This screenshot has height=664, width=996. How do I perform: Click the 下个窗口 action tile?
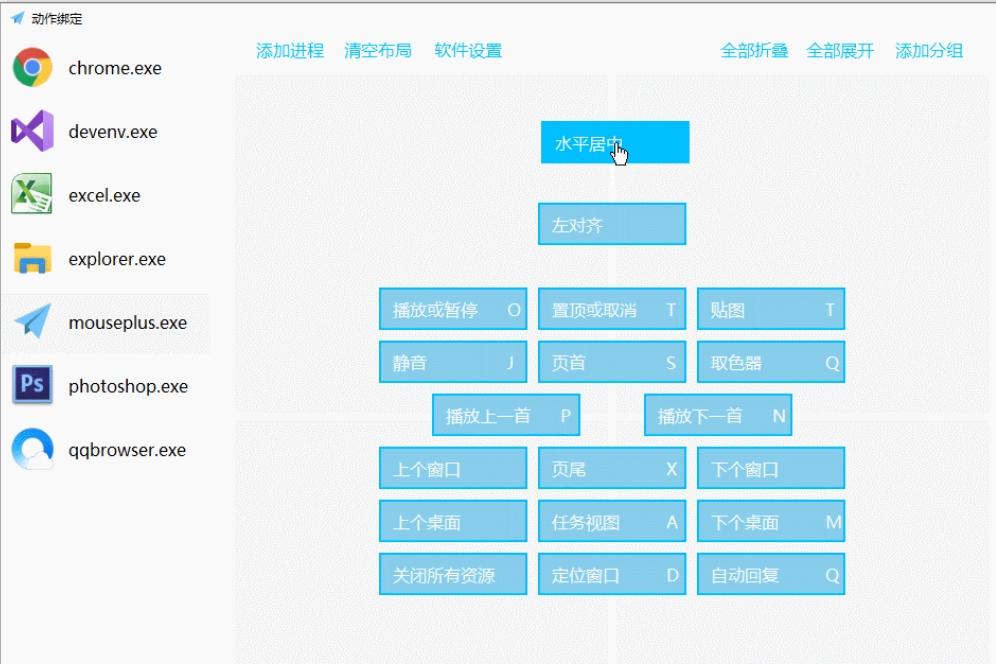[x=771, y=468]
